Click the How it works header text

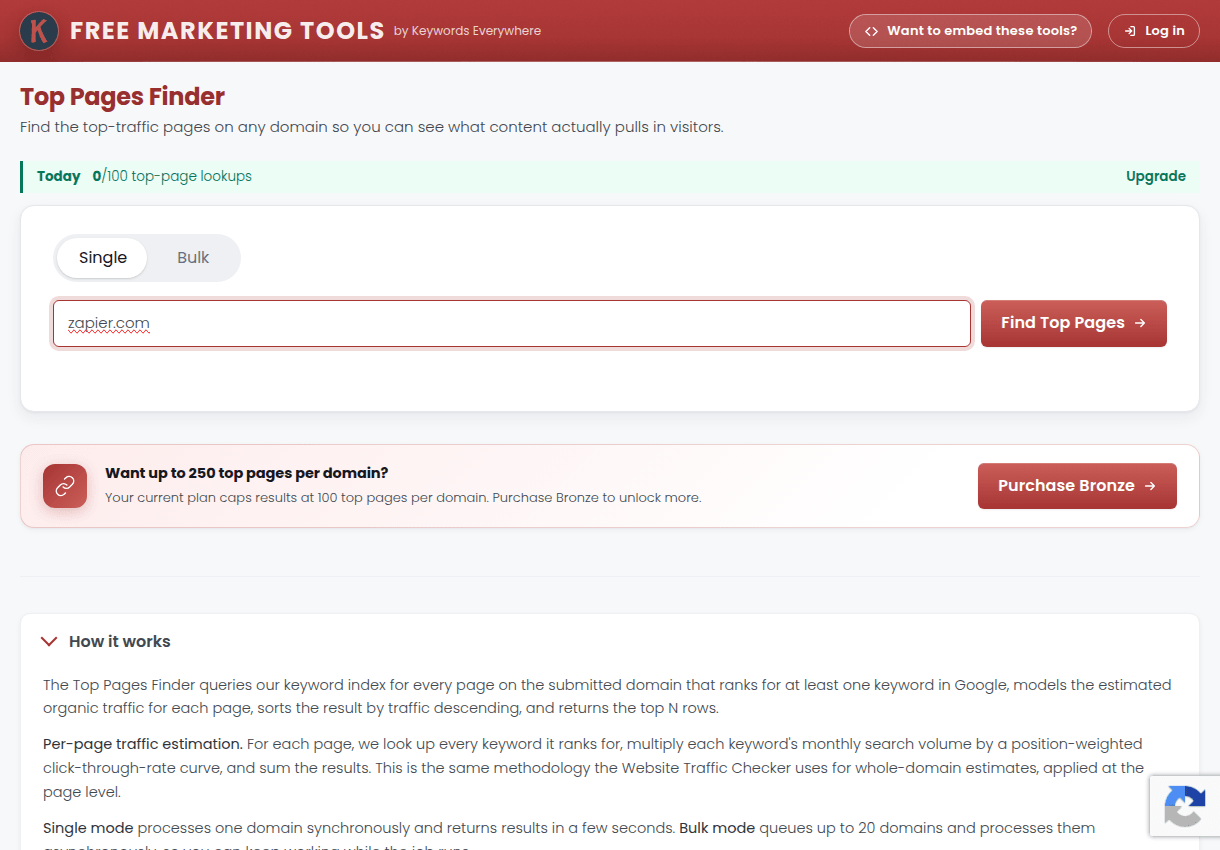(120, 641)
